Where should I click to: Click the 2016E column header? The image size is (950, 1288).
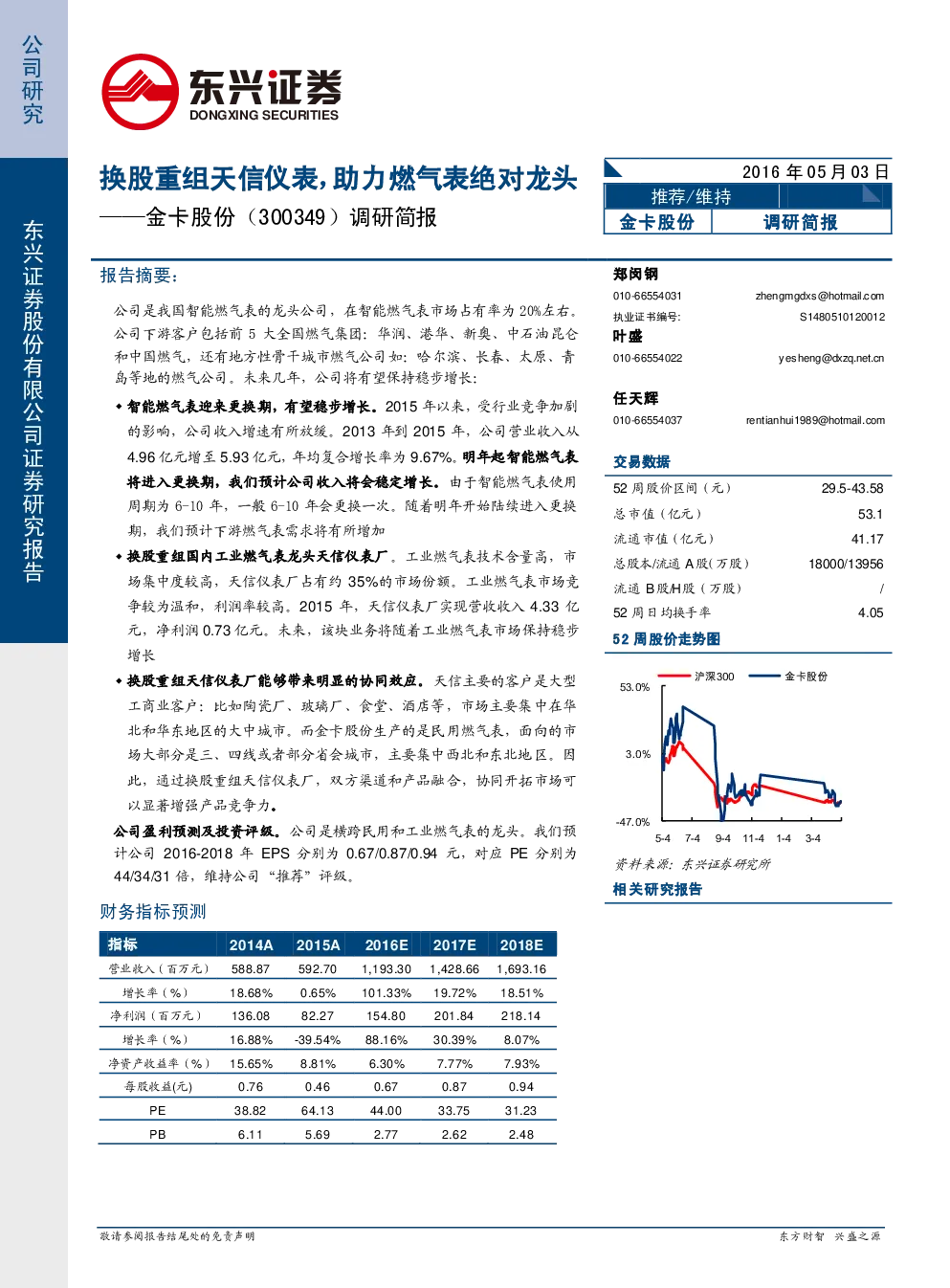(x=387, y=944)
